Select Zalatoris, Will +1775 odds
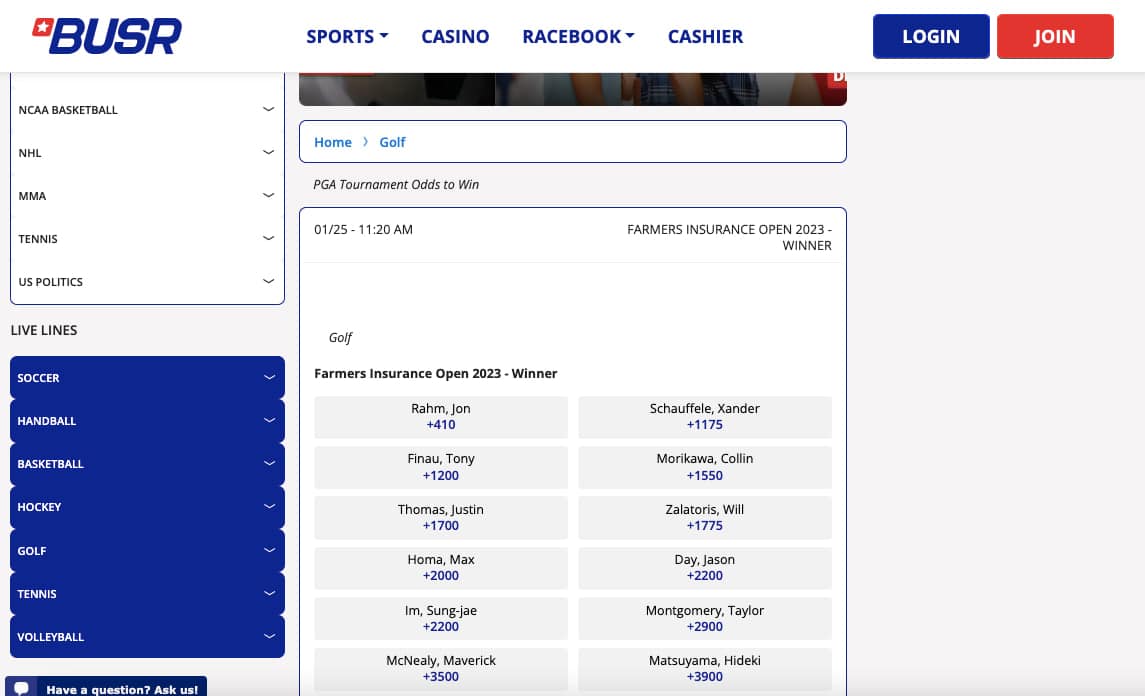1145x696 pixels. tap(705, 518)
